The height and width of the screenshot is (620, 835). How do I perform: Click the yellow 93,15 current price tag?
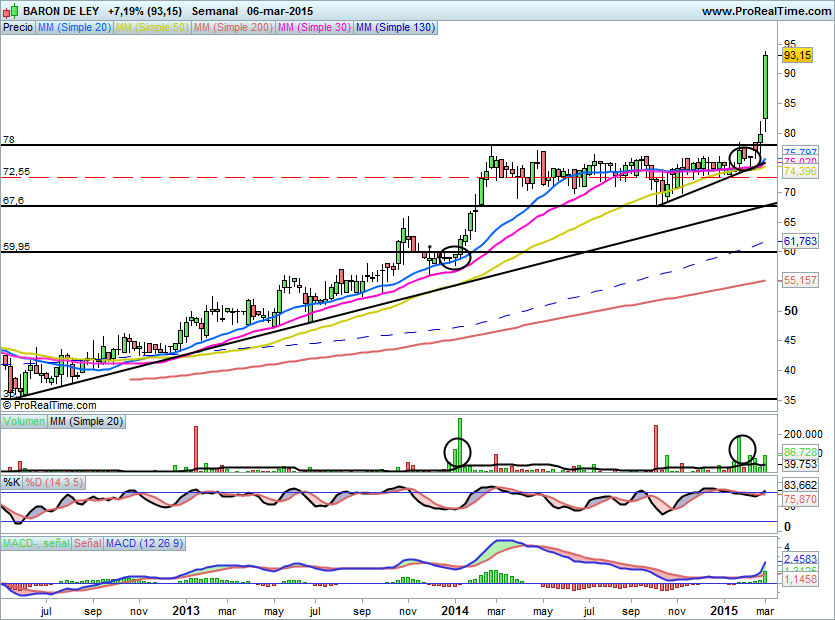point(797,57)
